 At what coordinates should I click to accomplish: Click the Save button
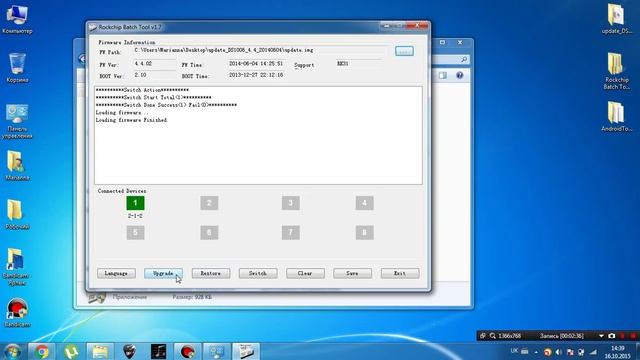pyautogui.click(x=352, y=273)
